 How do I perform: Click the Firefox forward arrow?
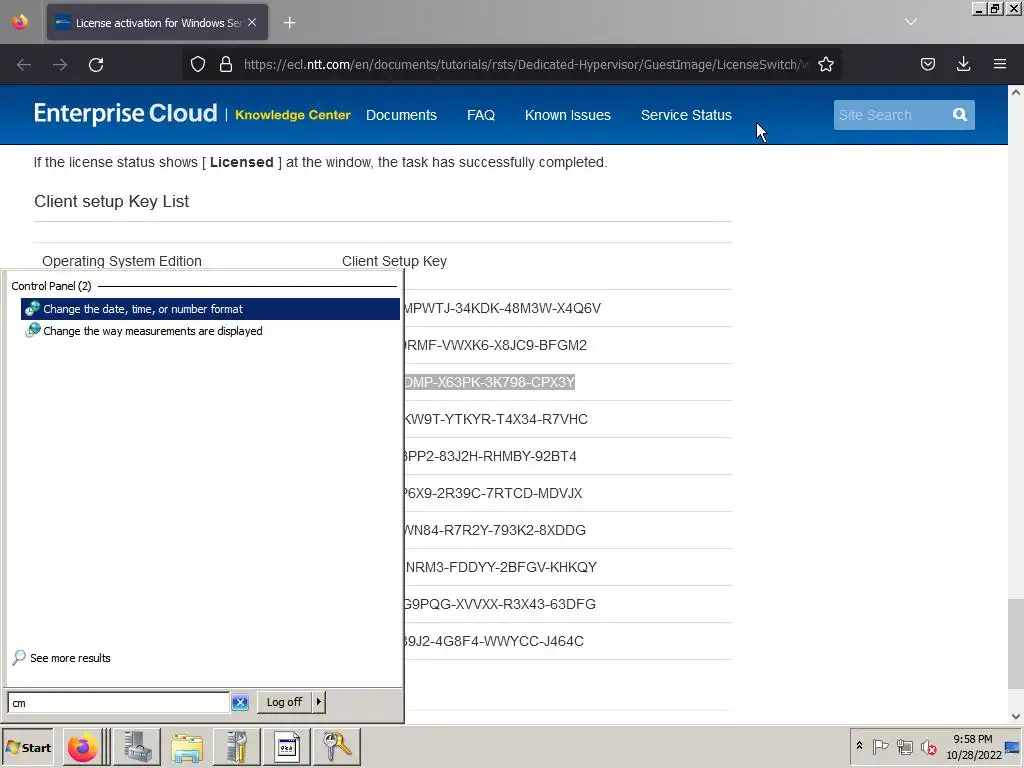point(60,65)
